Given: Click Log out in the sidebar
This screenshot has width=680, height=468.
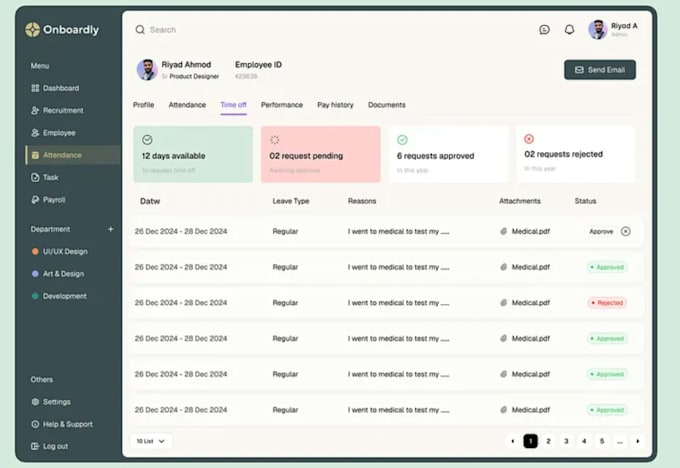Looking at the screenshot, I should tap(49, 446).
